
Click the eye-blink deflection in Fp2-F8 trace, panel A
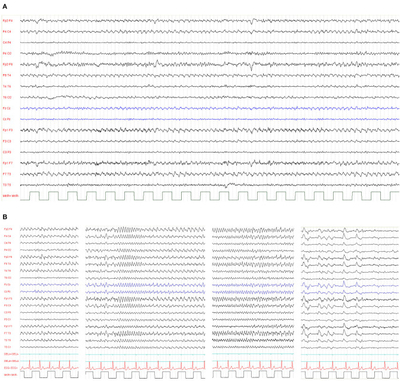[x=252, y=65]
